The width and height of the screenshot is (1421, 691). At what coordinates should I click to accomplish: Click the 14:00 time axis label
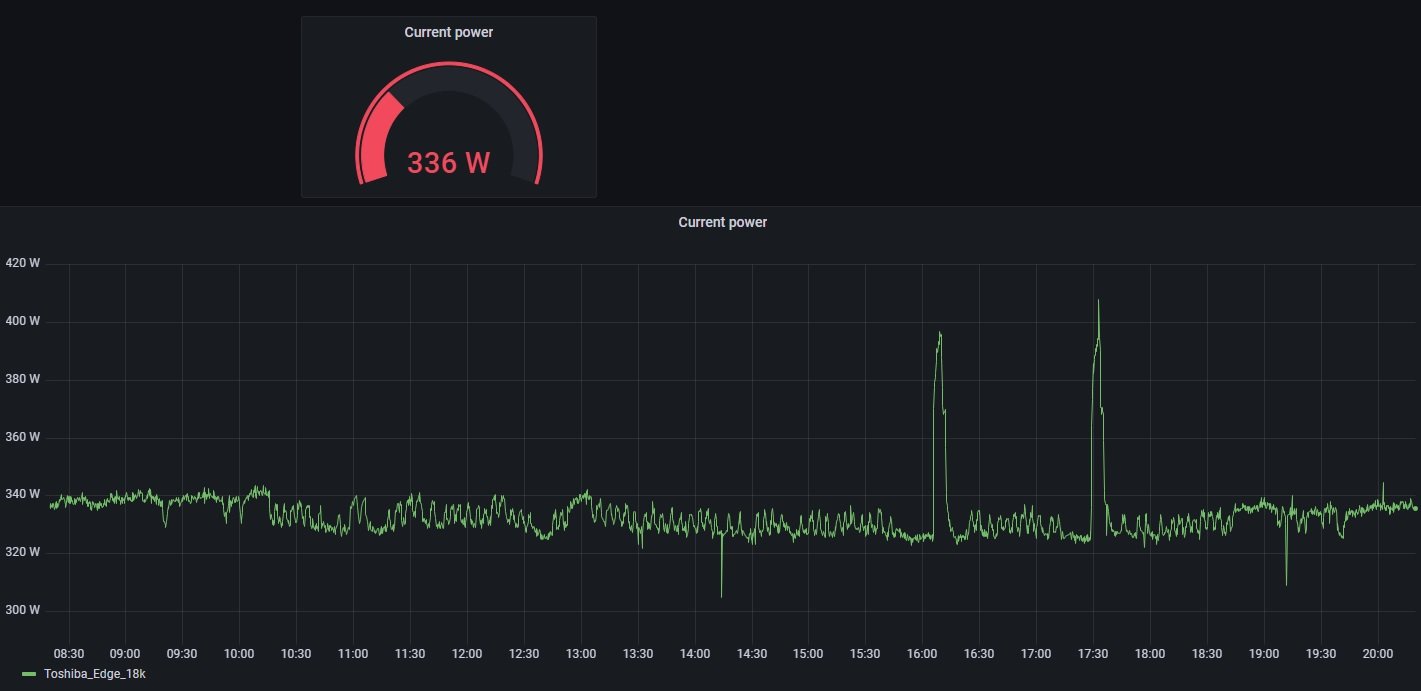pos(695,654)
